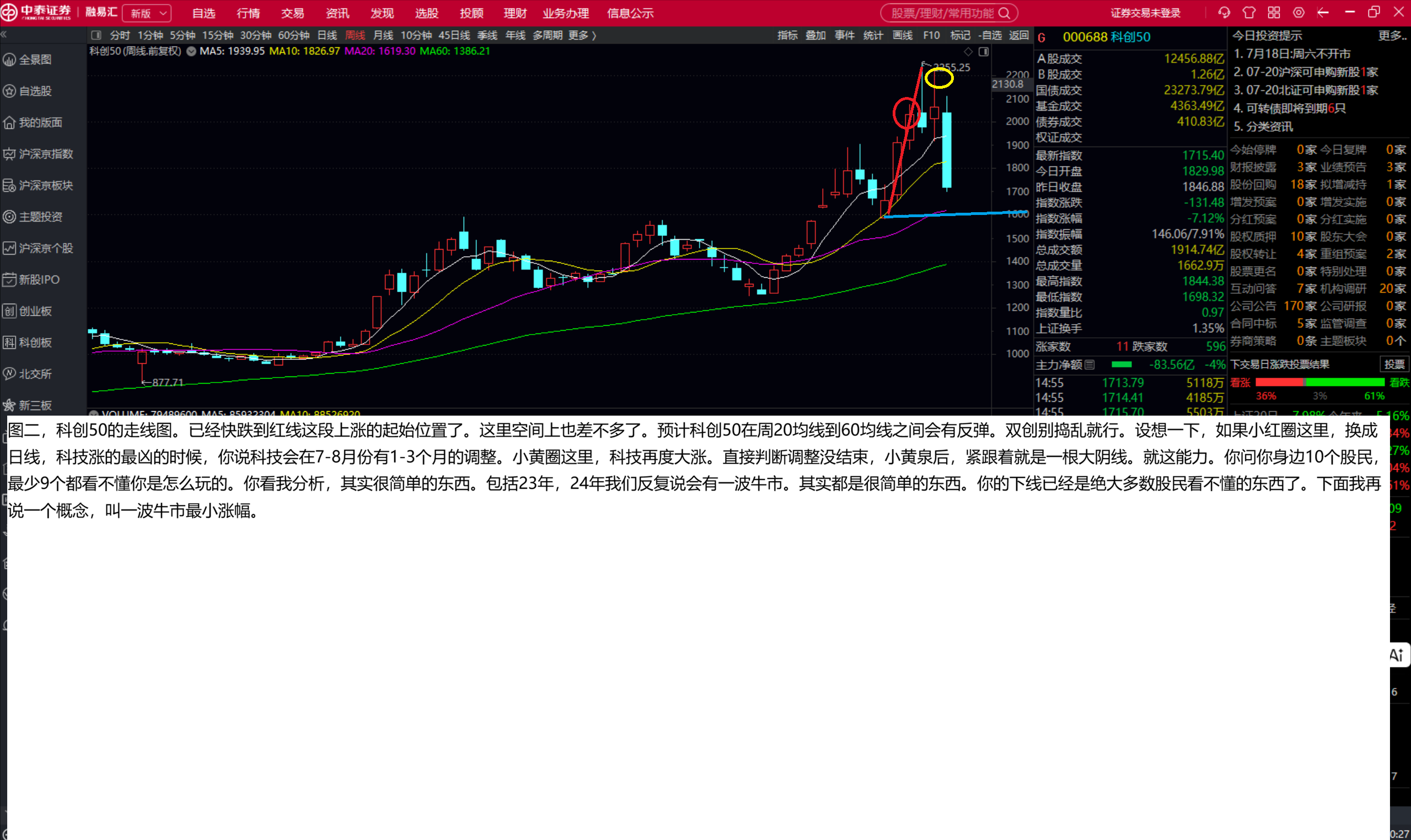Open 科创板 sidebar entry
The width and height of the screenshot is (1411, 840).
(x=28, y=342)
